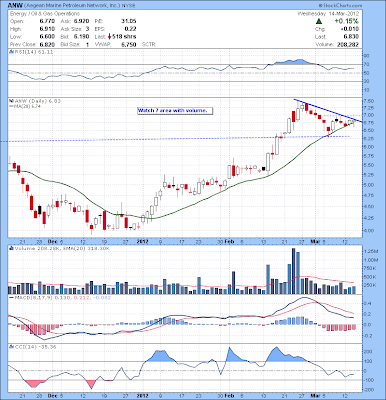Click the small icon before the Volume label

coord(11,249)
